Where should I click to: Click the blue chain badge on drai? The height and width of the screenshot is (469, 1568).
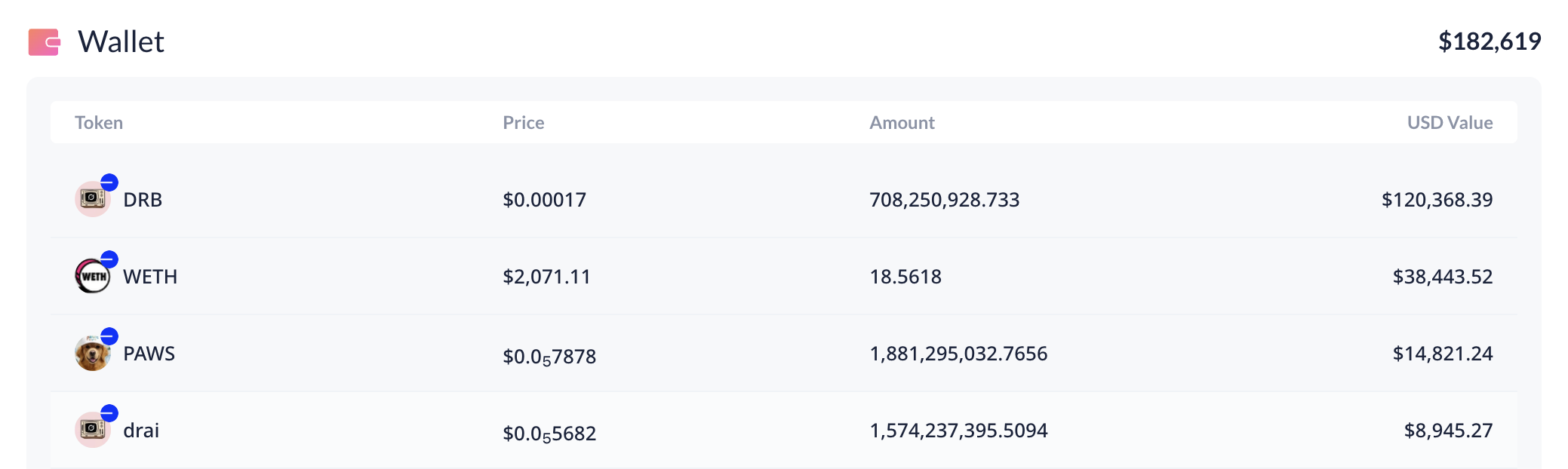pyautogui.click(x=109, y=413)
